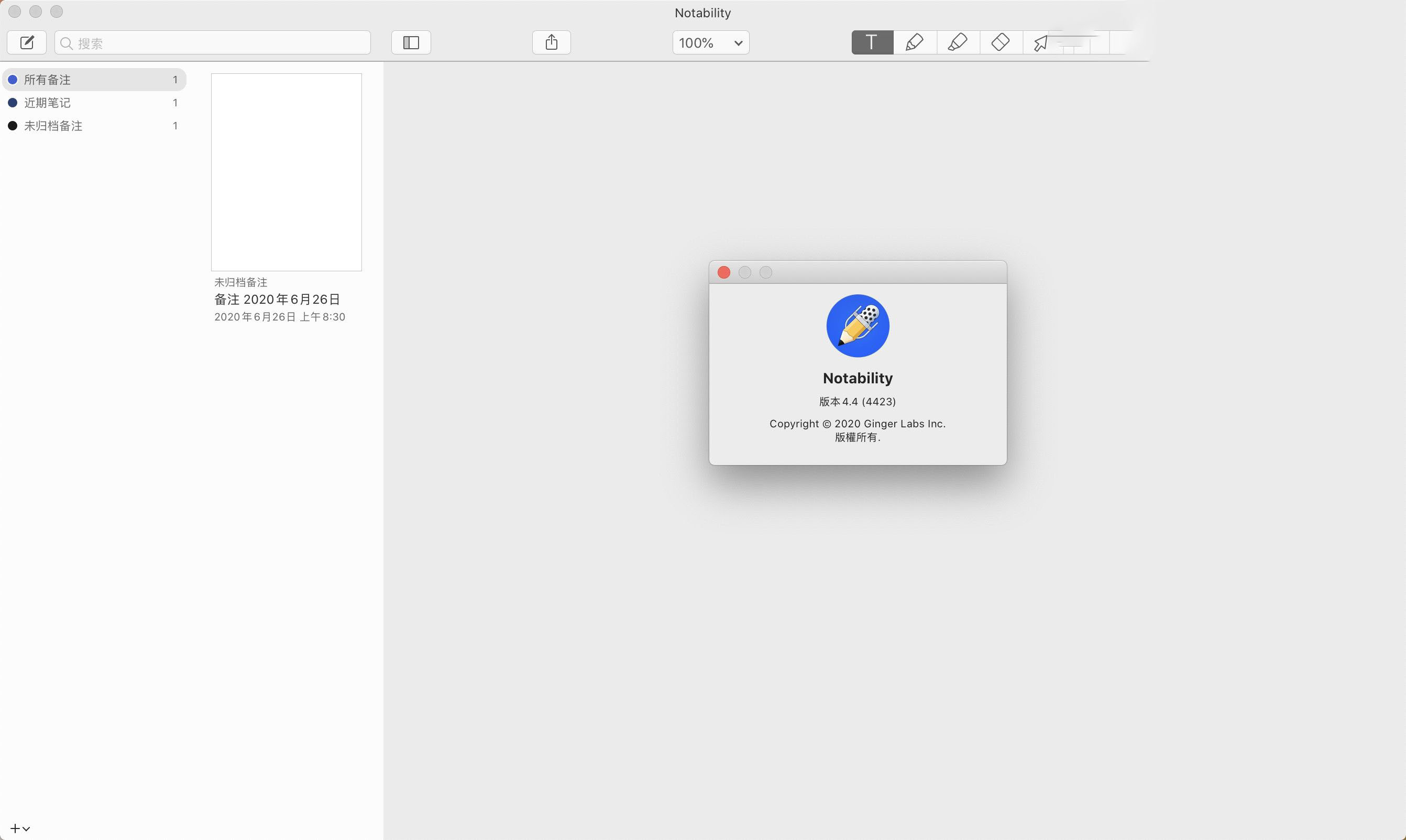The width and height of the screenshot is (1406, 840).
Task: Open the blank note thumbnail
Action: pyautogui.click(x=287, y=172)
